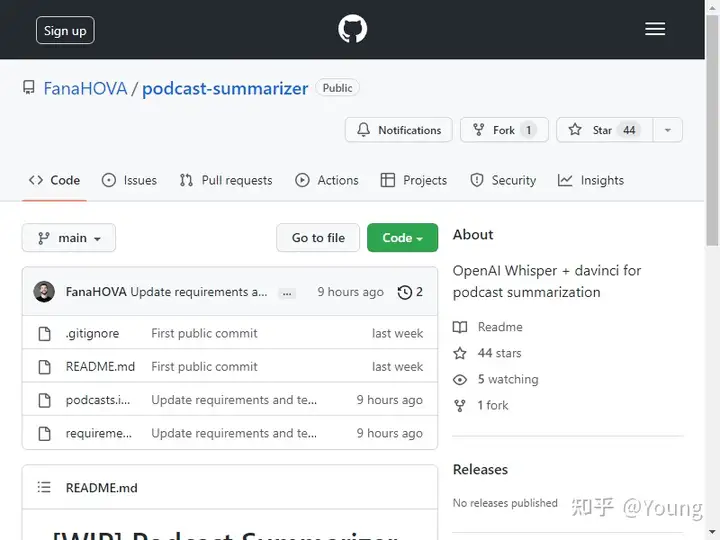Open latest commit Update requirements a...
Viewport: 720px width, 540px height.
click(198, 292)
